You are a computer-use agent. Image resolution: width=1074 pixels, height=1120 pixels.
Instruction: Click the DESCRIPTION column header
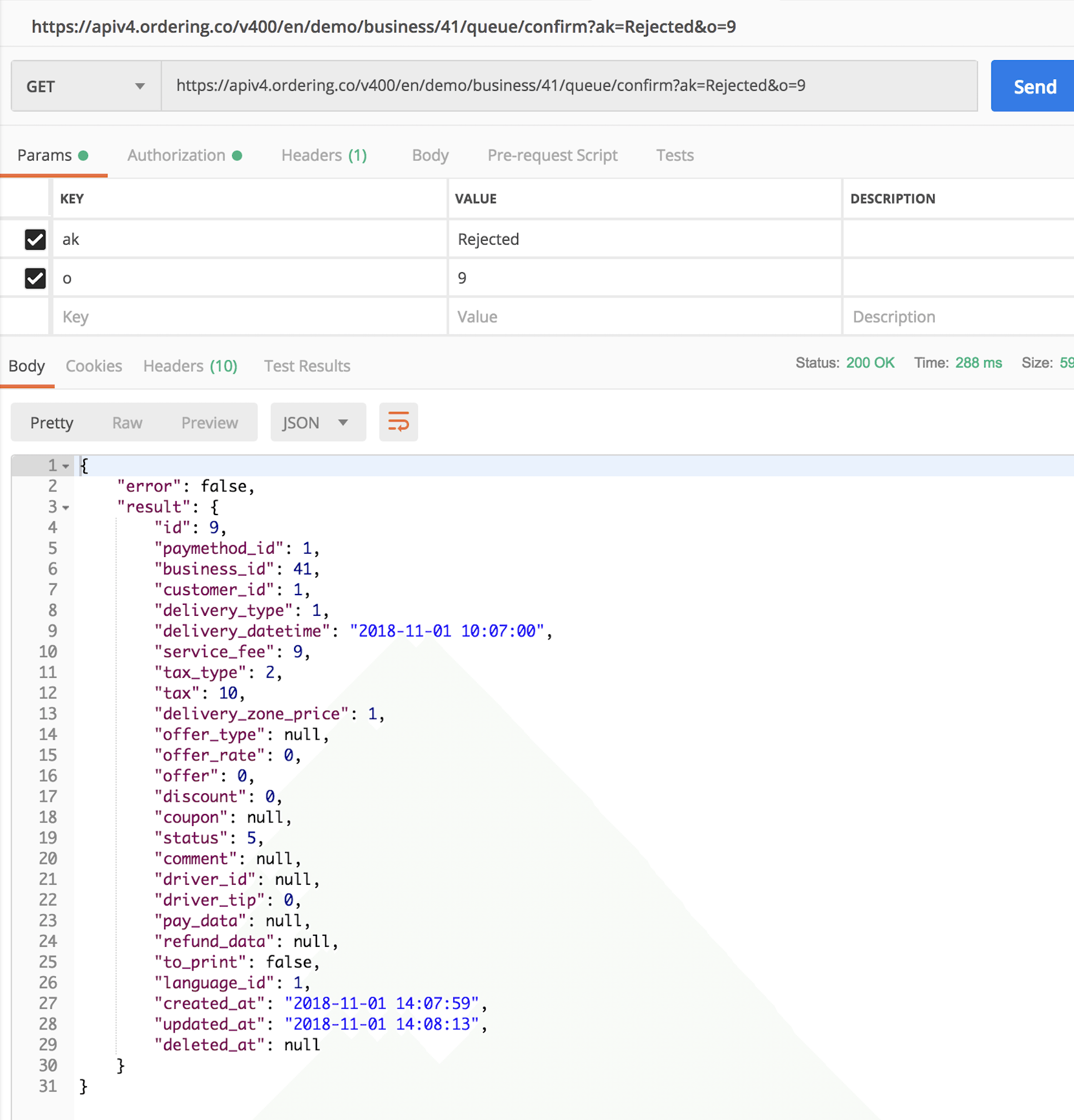click(x=892, y=199)
